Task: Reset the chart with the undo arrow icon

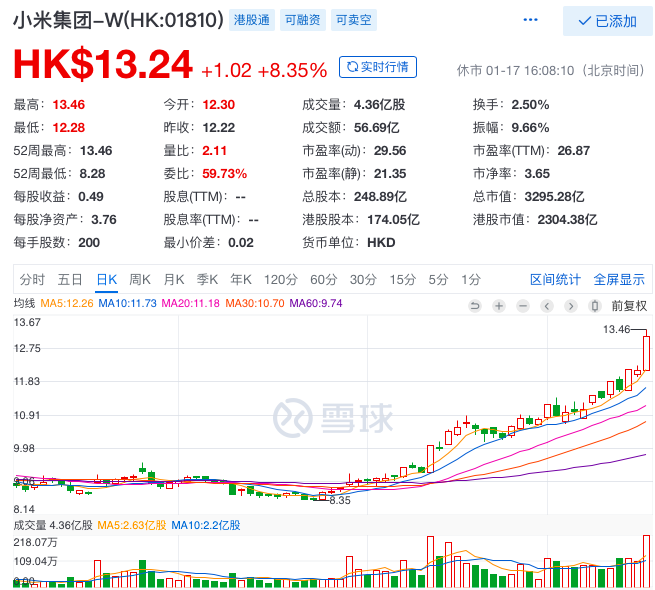Action: (x=475, y=306)
